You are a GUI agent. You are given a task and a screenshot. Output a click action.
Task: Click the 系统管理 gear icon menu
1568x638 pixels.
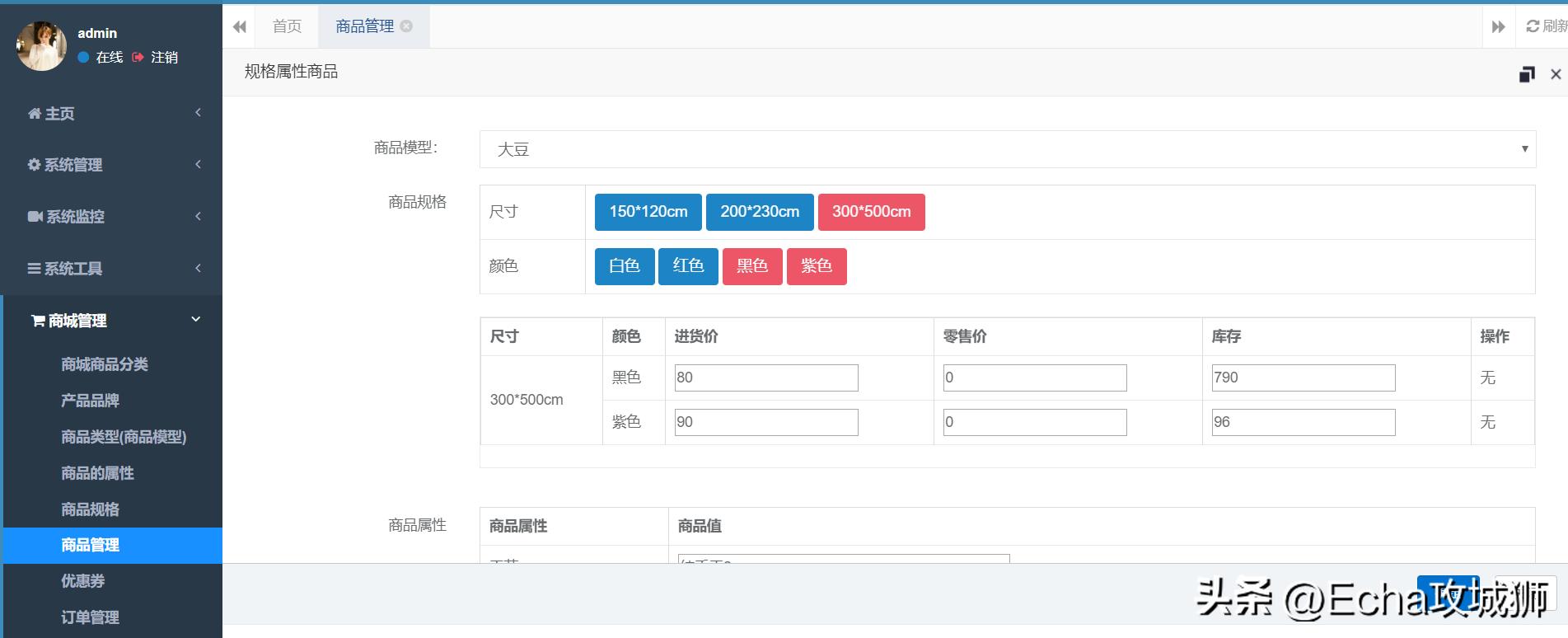pos(34,165)
